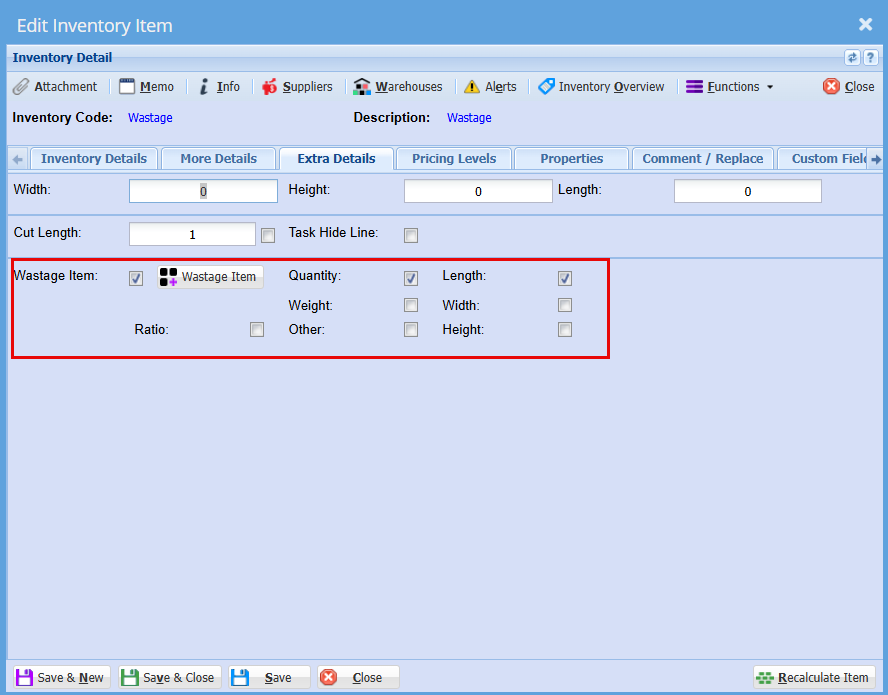Click the Recalculate Item button
The width and height of the screenshot is (888, 695).
pyautogui.click(x=814, y=678)
